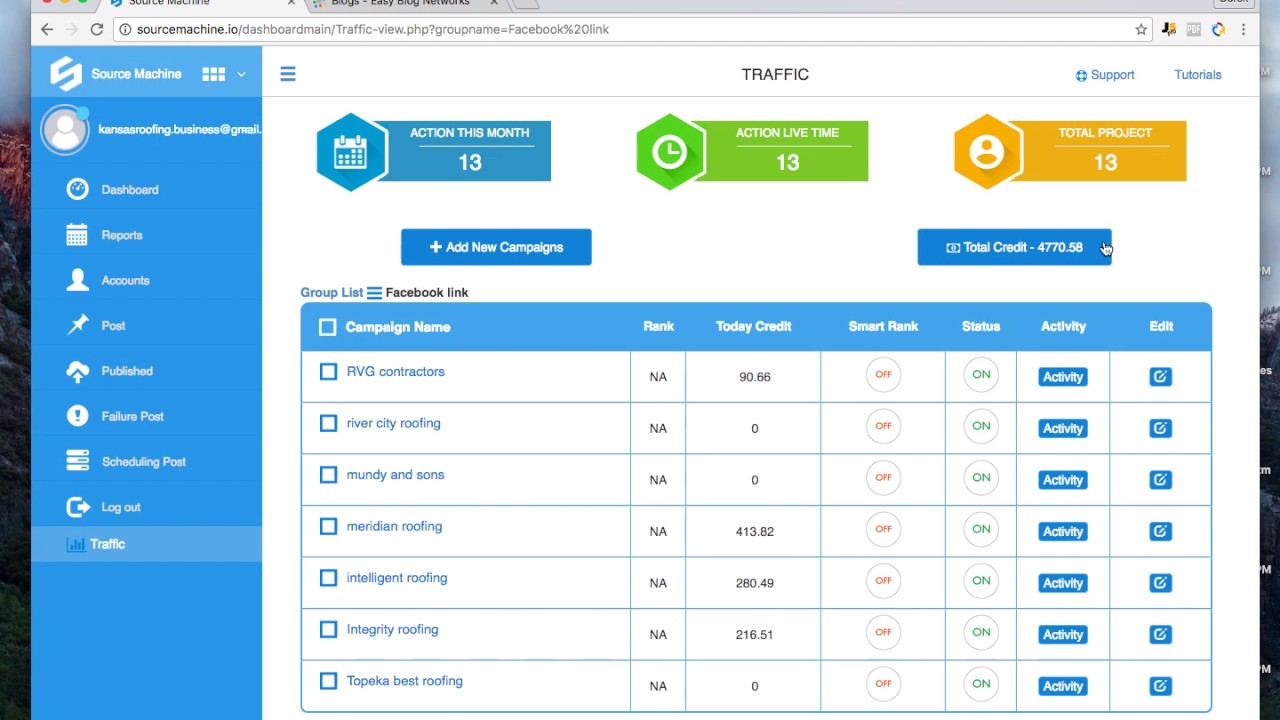This screenshot has height=720, width=1280.
Task: Click the list icon beside Facebook link
Action: coord(374,293)
